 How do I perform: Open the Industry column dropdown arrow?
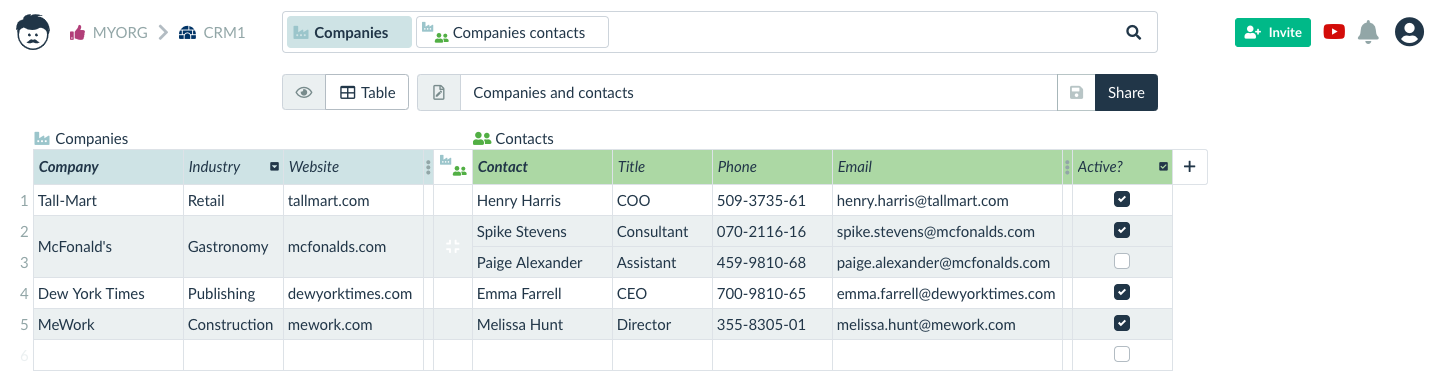click(x=274, y=167)
